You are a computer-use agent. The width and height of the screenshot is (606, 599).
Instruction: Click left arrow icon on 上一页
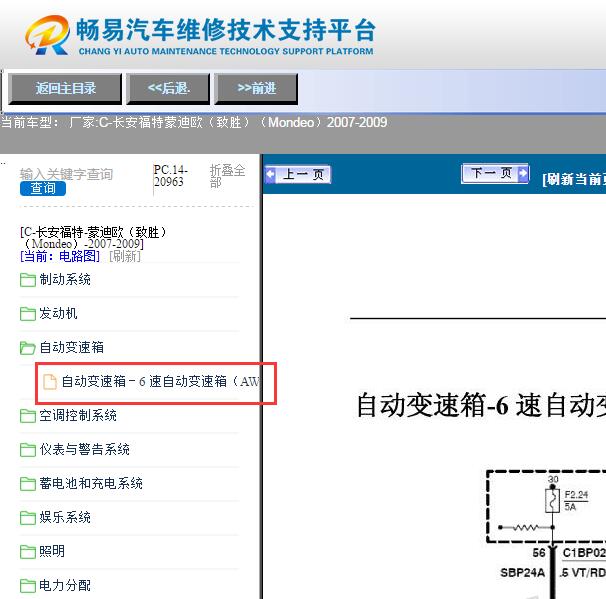pos(271,174)
